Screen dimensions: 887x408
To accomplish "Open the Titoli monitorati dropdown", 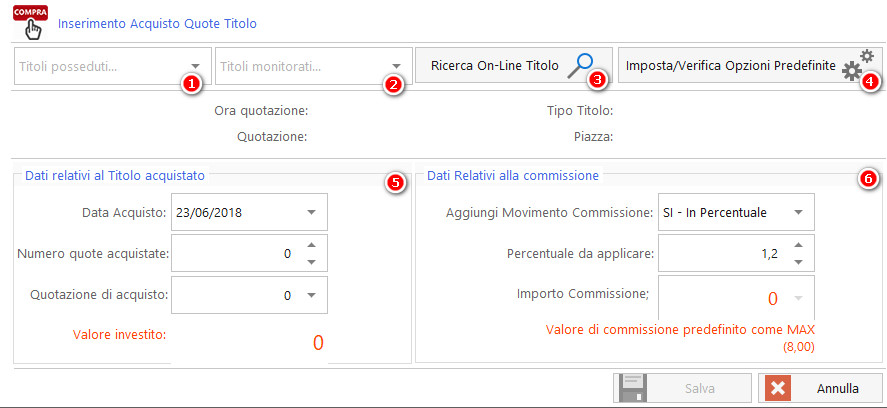I will 396,66.
